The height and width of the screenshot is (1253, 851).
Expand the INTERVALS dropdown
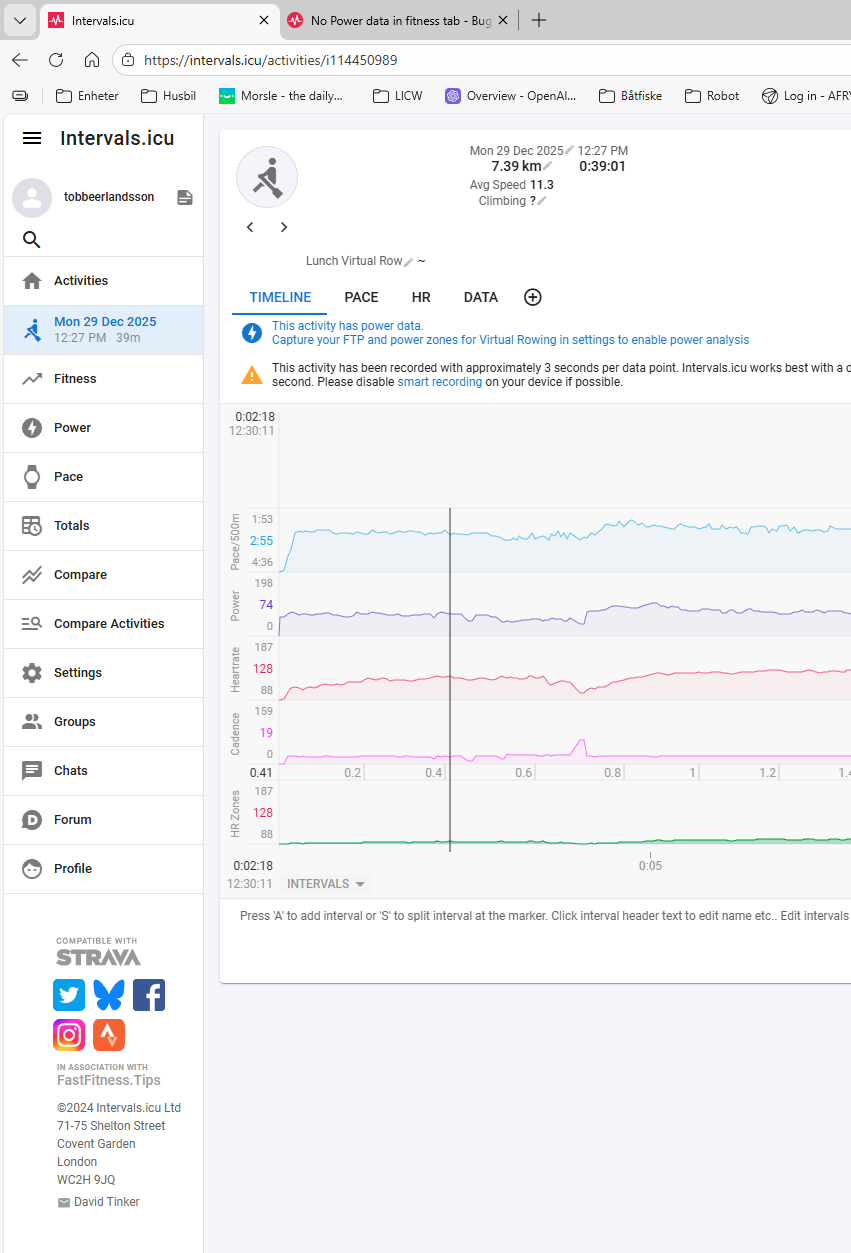point(327,884)
